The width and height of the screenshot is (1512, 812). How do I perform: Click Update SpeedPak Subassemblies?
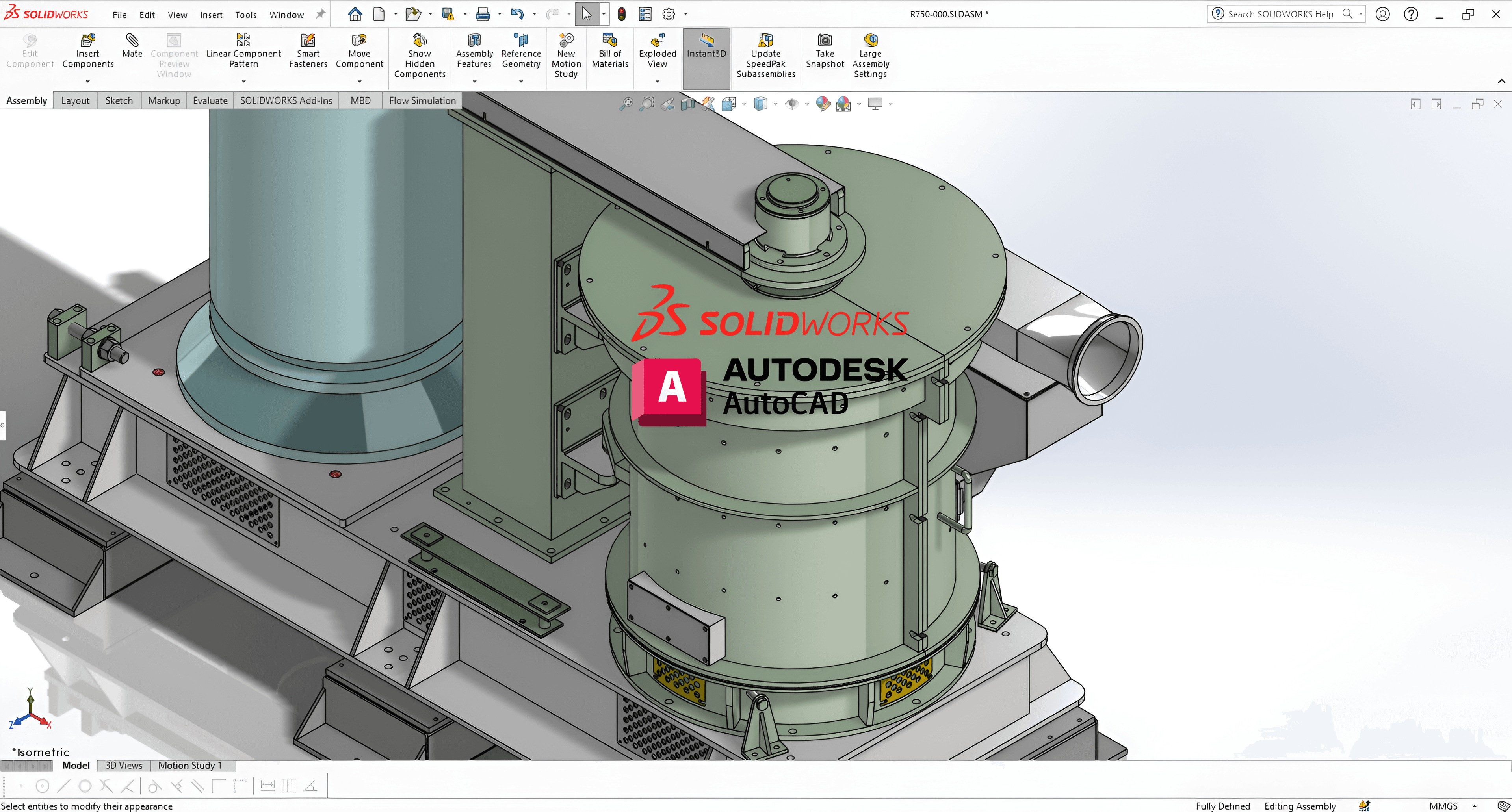coord(765,56)
